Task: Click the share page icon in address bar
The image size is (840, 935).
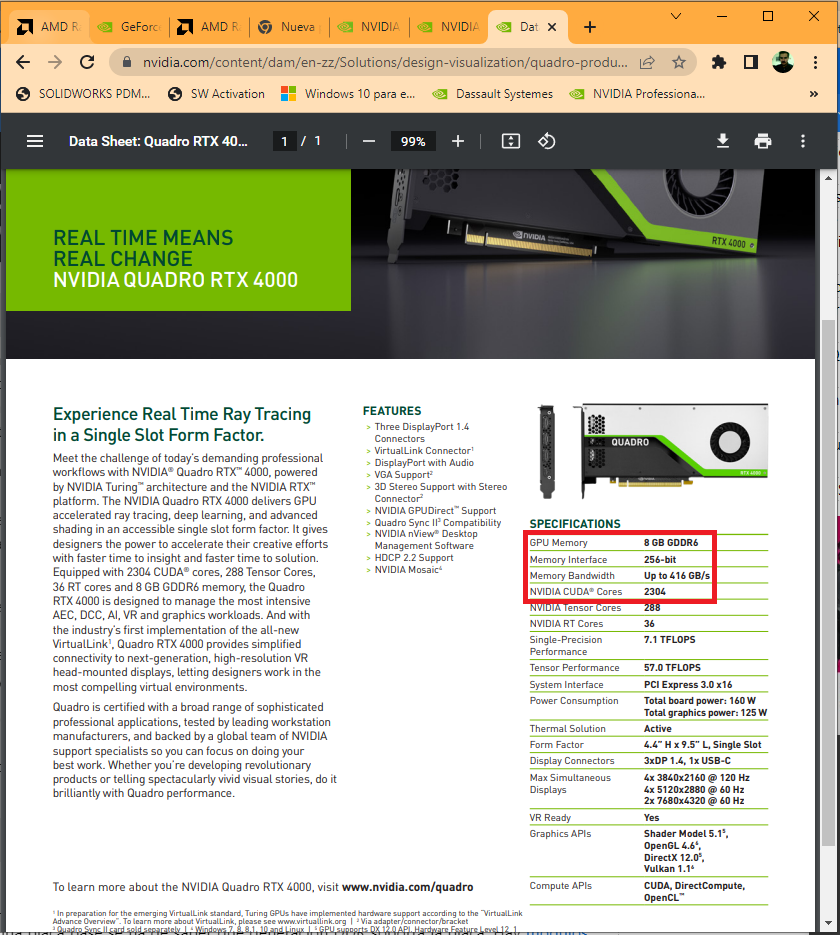Action: click(647, 62)
